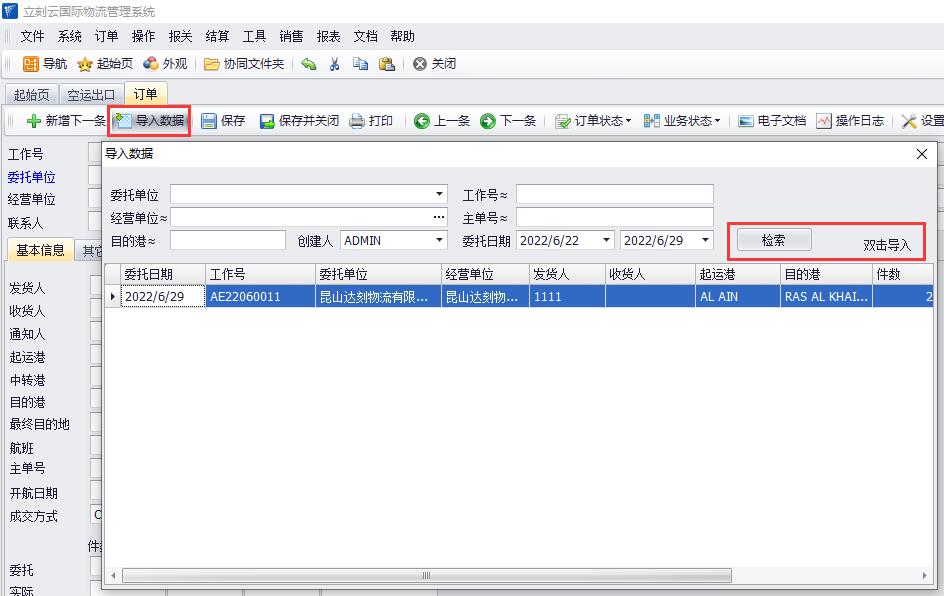Image resolution: width=944 pixels, height=596 pixels.
Task: Open the 委托单位 dropdown in dialog
Action: 440,194
